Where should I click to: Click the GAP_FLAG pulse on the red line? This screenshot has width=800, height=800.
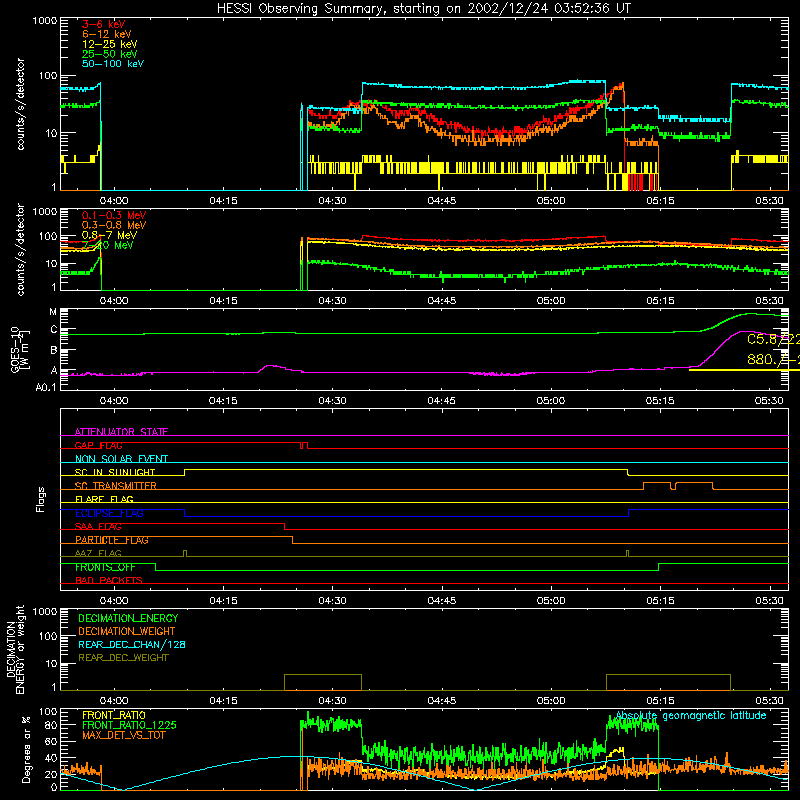(x=304, y=445)
